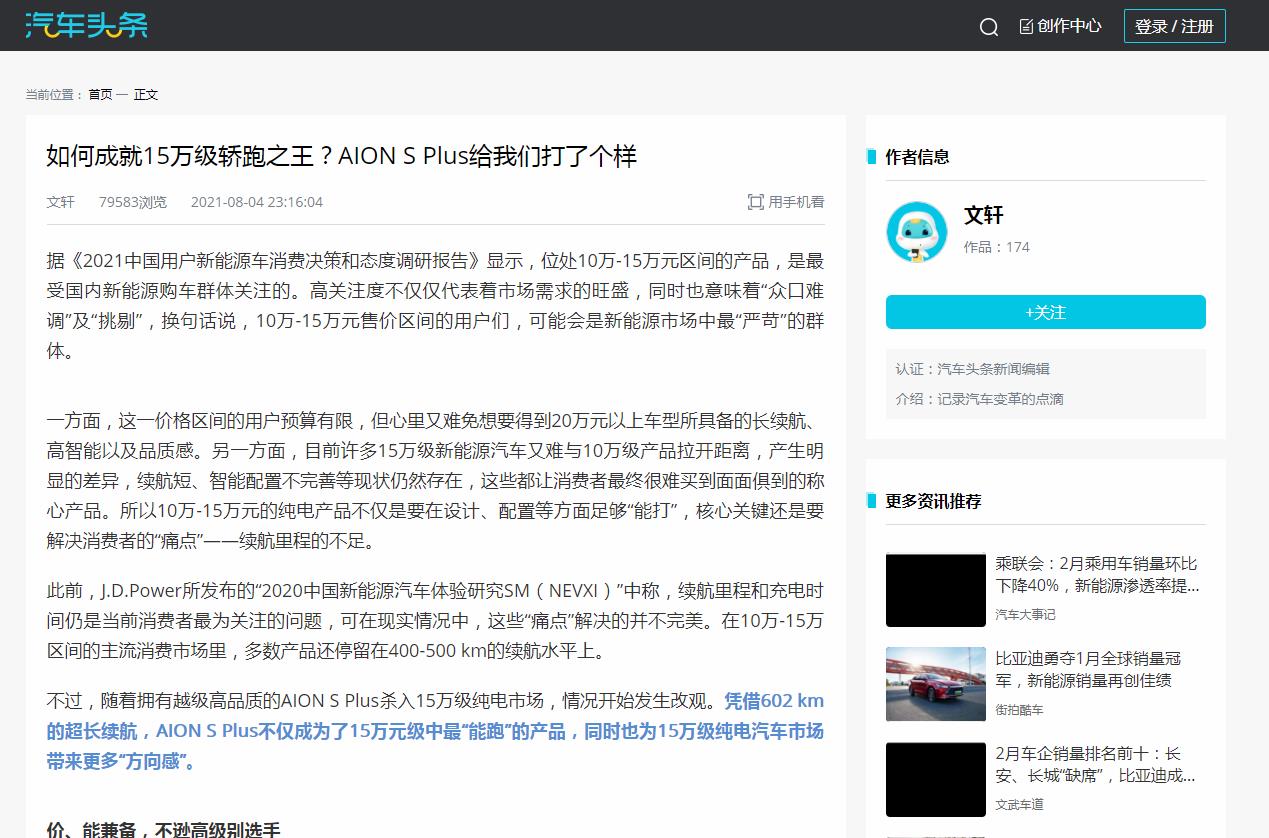Click the paragraph beginning 据《2021中国用户新能源车
The height and width of the screenshot is (838, 1269).
435,306
